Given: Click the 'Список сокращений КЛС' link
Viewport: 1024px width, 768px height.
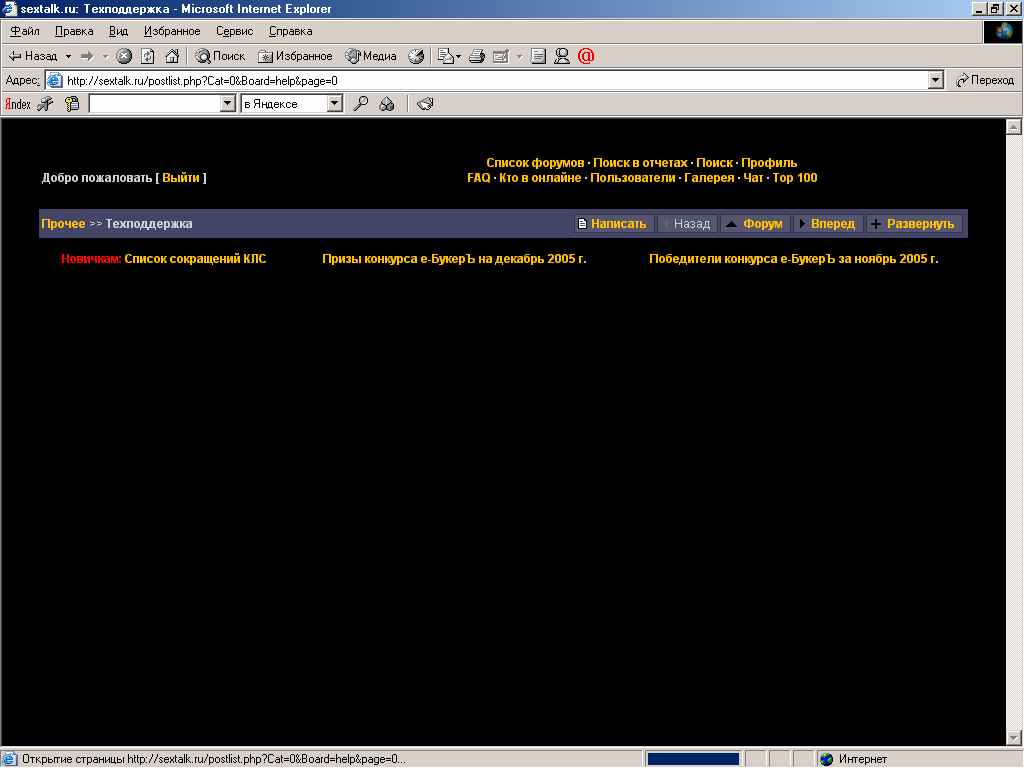Looking at the screenshot, I should 195,259.
